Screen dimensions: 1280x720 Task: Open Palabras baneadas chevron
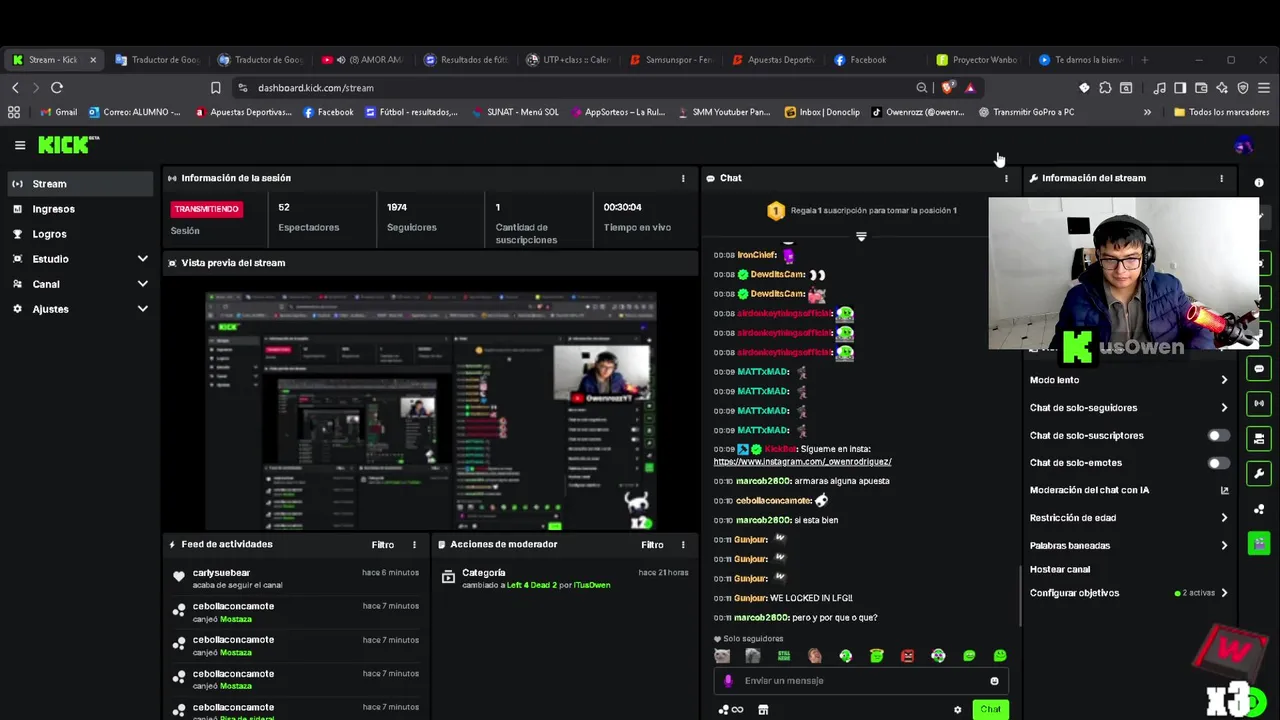[1224, 546]
